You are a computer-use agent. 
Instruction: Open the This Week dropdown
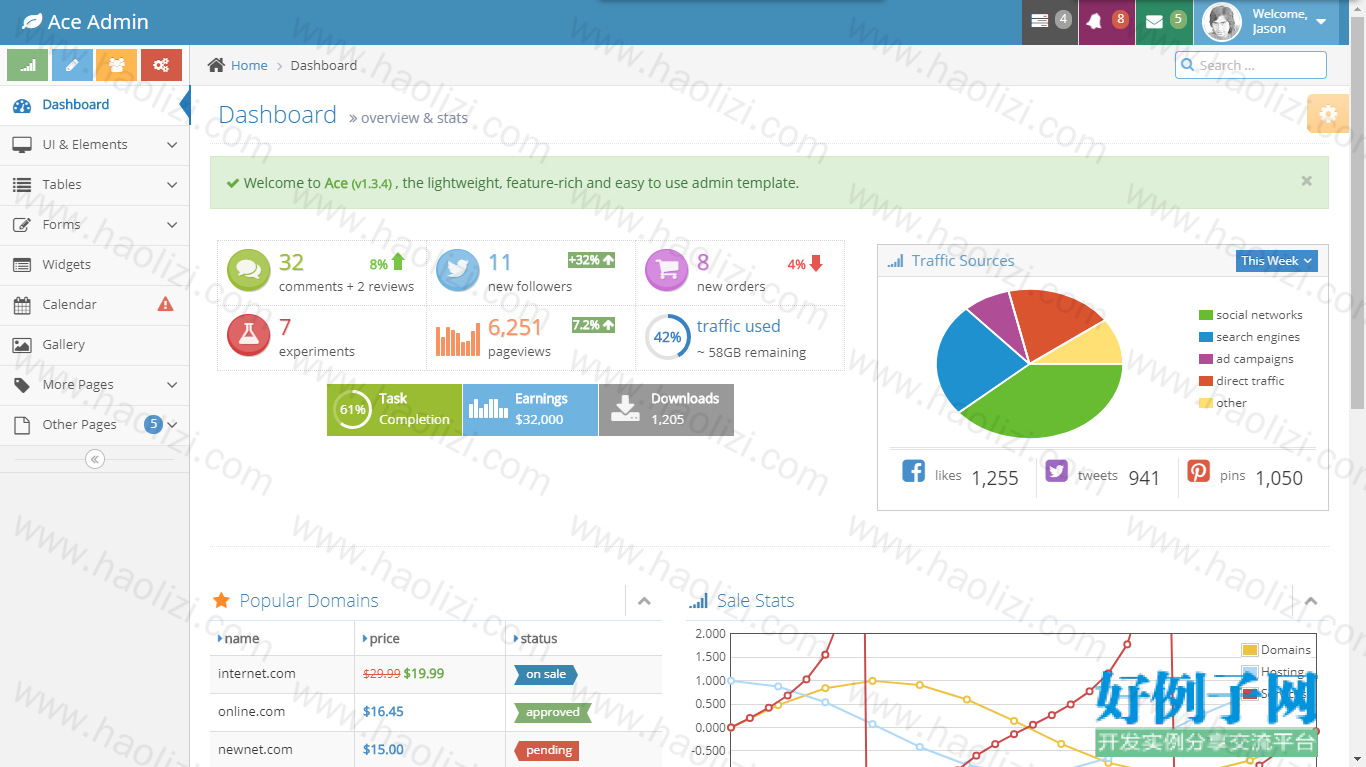coord(1277,261)
